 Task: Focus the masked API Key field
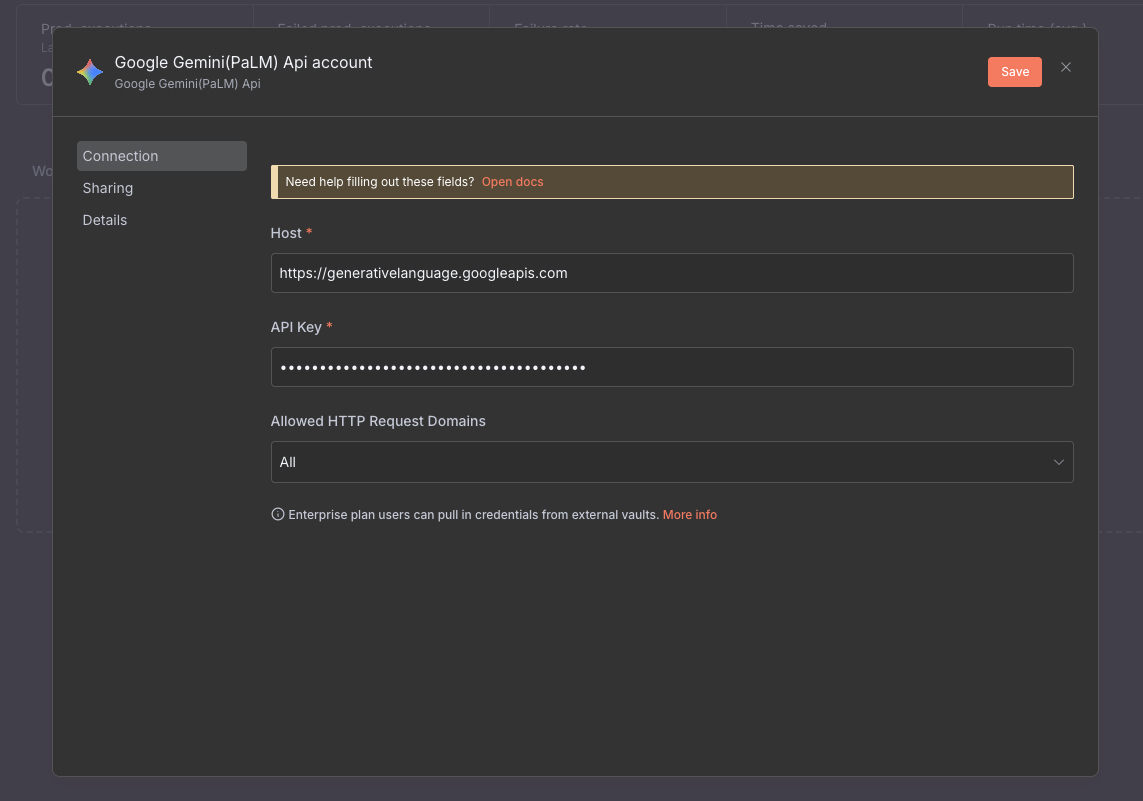tap(671, 367)
